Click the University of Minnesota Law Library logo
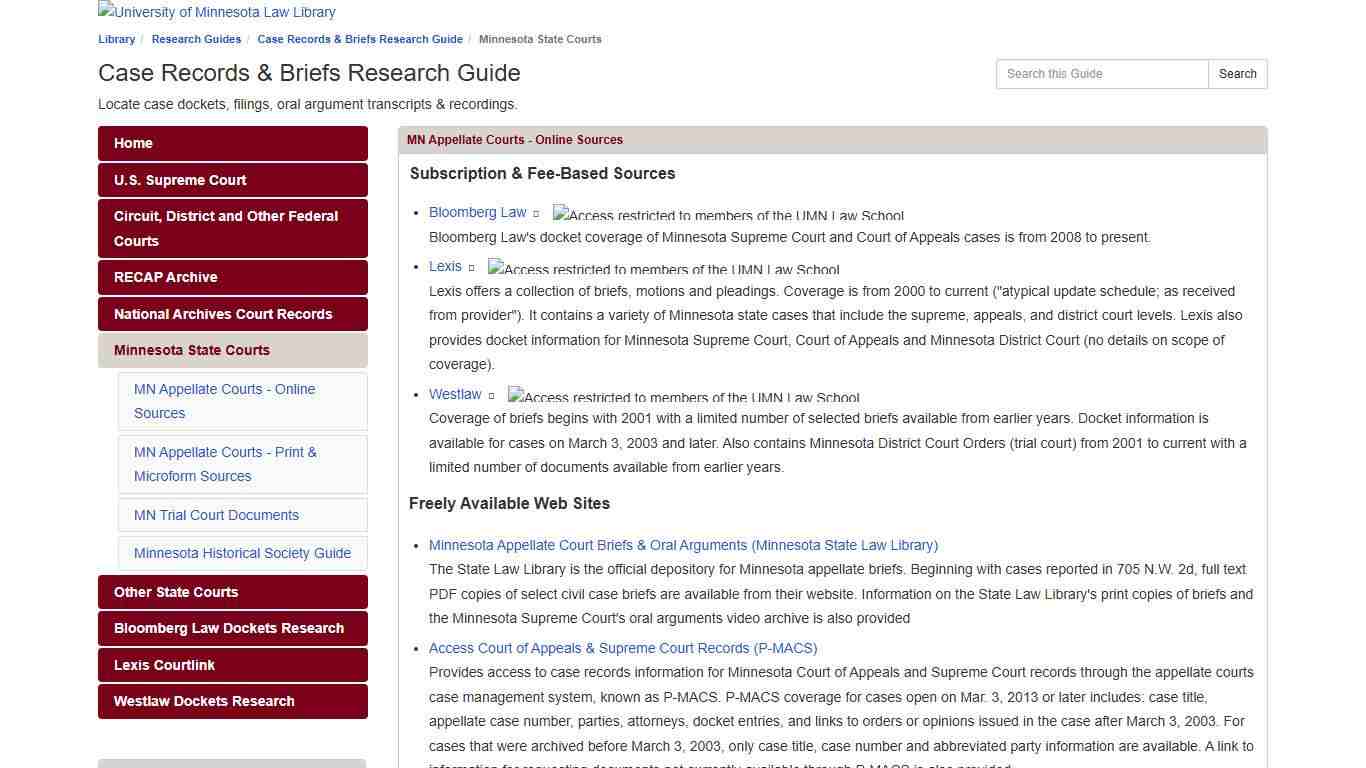Viewport: 1366px width, 768px height. click(216, 12)
